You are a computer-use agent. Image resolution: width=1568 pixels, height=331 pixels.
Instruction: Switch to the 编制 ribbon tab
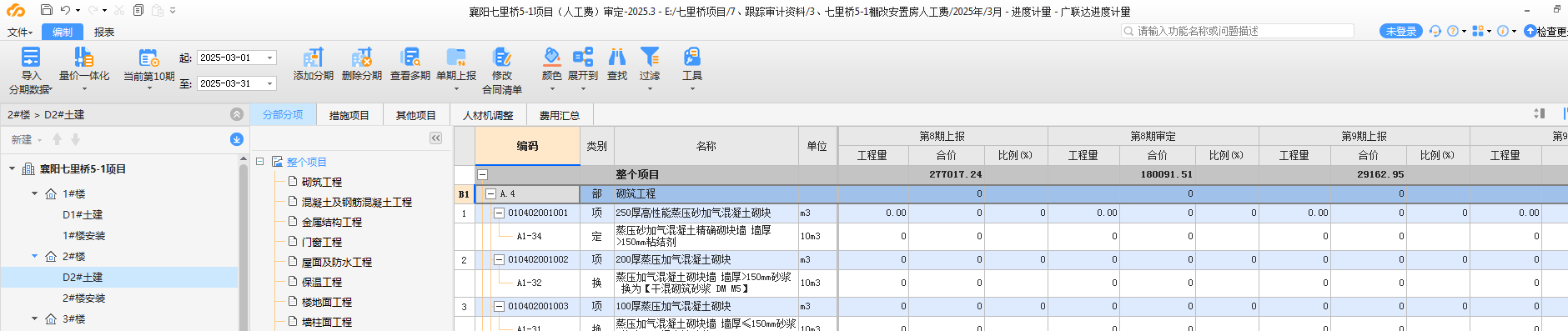pos(63,32)
